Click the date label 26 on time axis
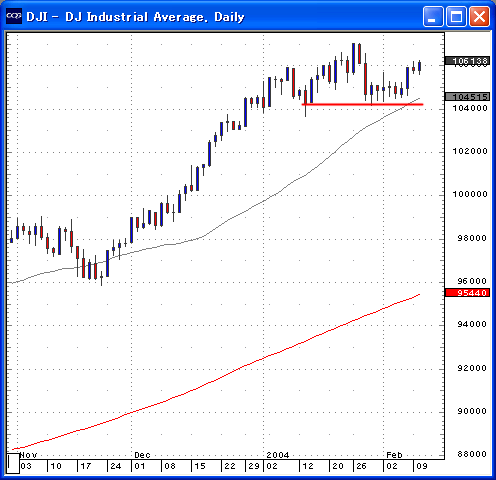This screenshot has width=496, height=480. (x=361, y=466)
